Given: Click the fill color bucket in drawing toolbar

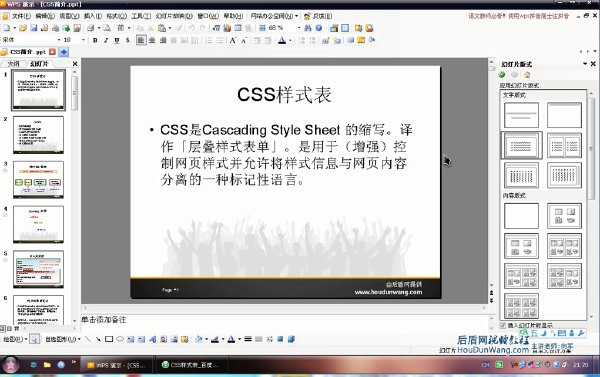Looking at the screenshot, I should click(199, 339).
